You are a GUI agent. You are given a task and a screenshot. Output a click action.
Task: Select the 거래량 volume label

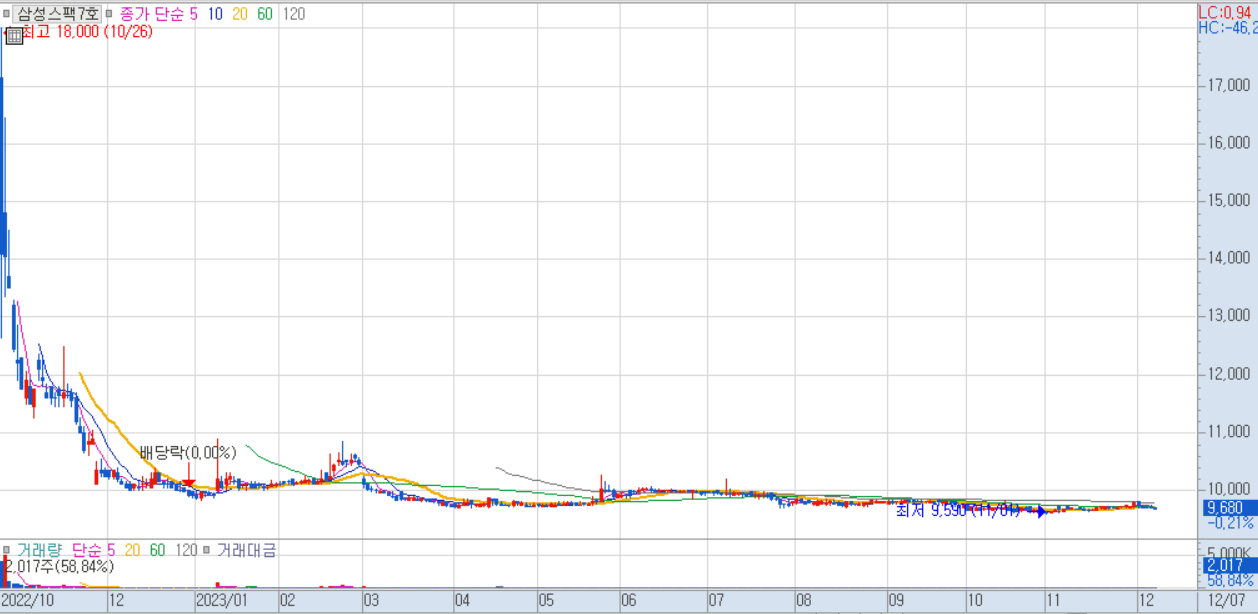[x=39, y=550]
